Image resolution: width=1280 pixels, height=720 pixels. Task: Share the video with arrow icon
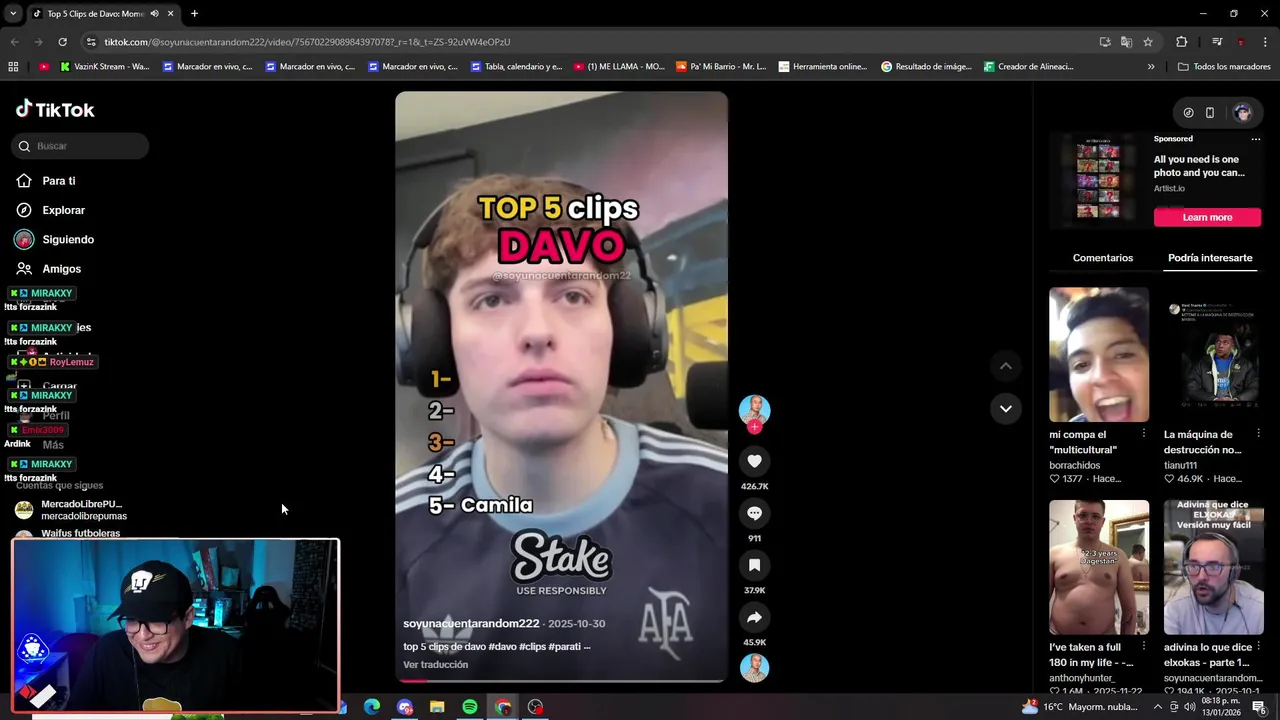[754, 617]
